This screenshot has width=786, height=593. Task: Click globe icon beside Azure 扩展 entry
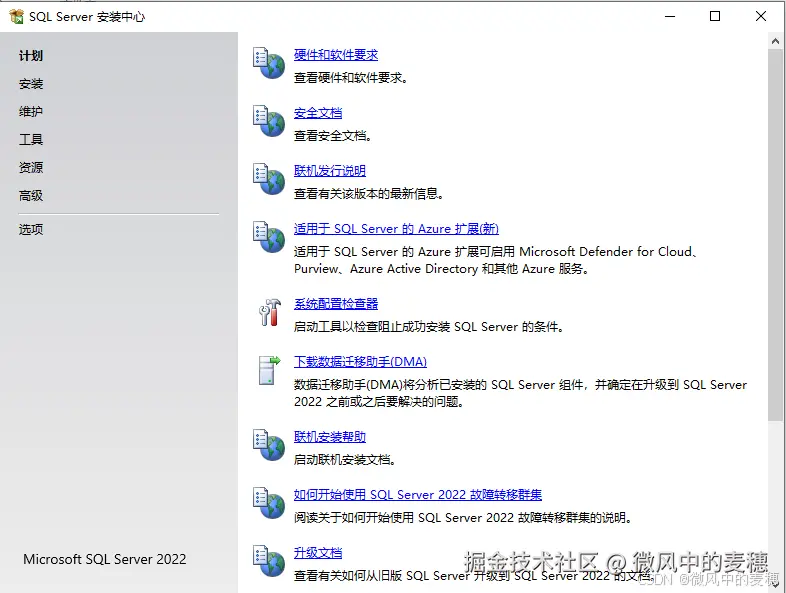pyautogui.click(x=269, y=237)
